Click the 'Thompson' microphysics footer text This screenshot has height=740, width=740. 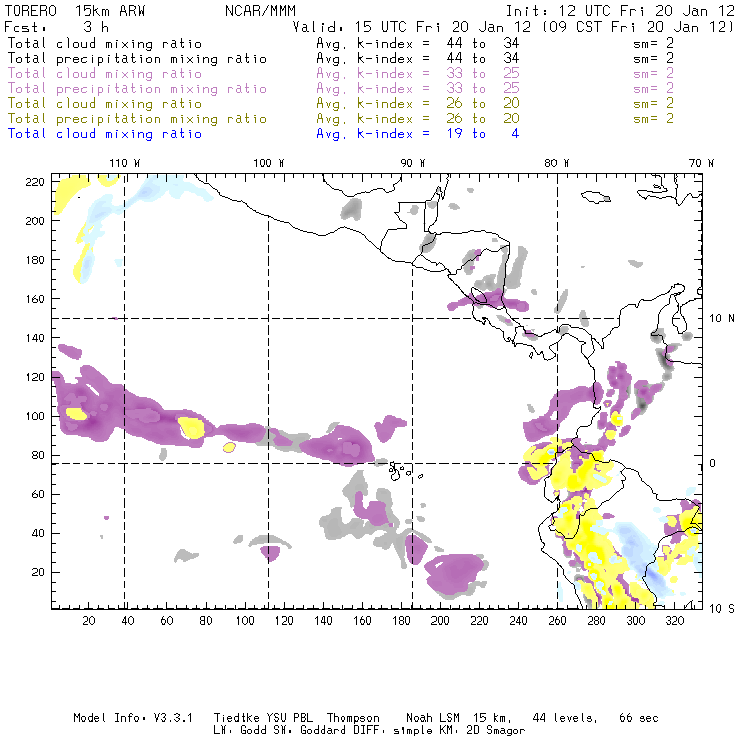point(353,718)
